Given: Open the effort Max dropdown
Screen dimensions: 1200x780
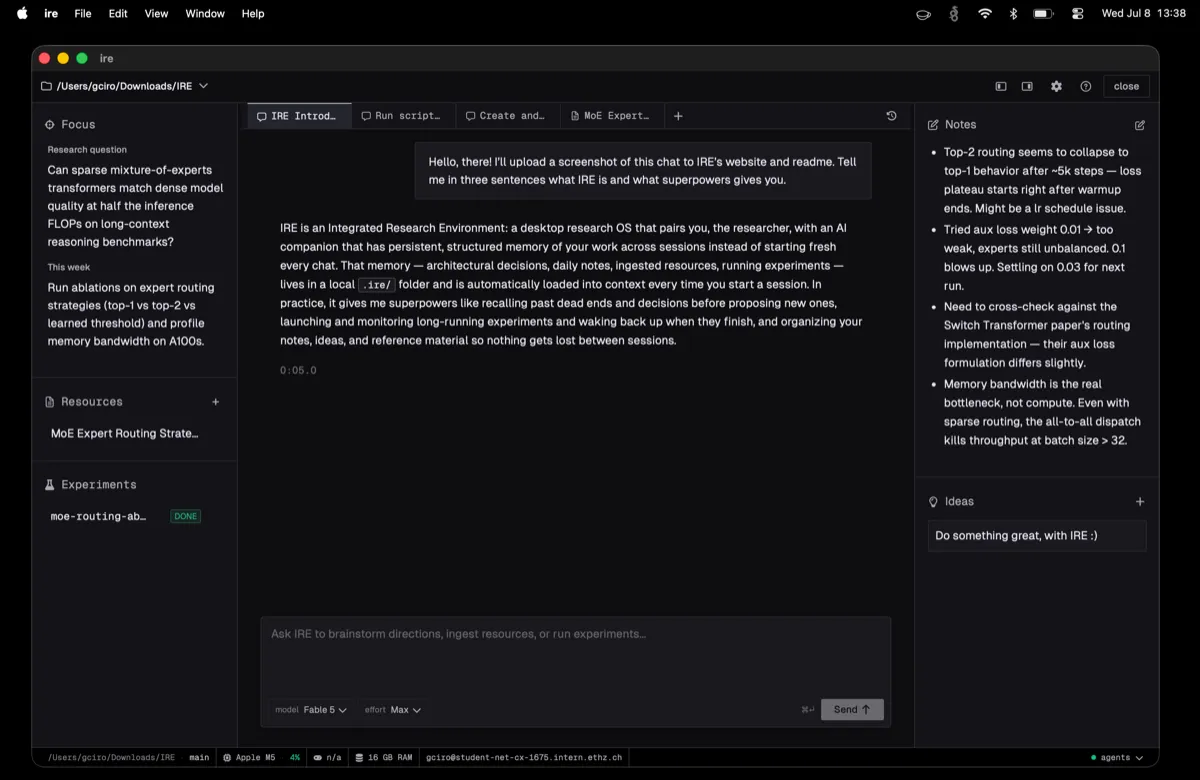Looking at the screenshot, I should tap(393, 710).
